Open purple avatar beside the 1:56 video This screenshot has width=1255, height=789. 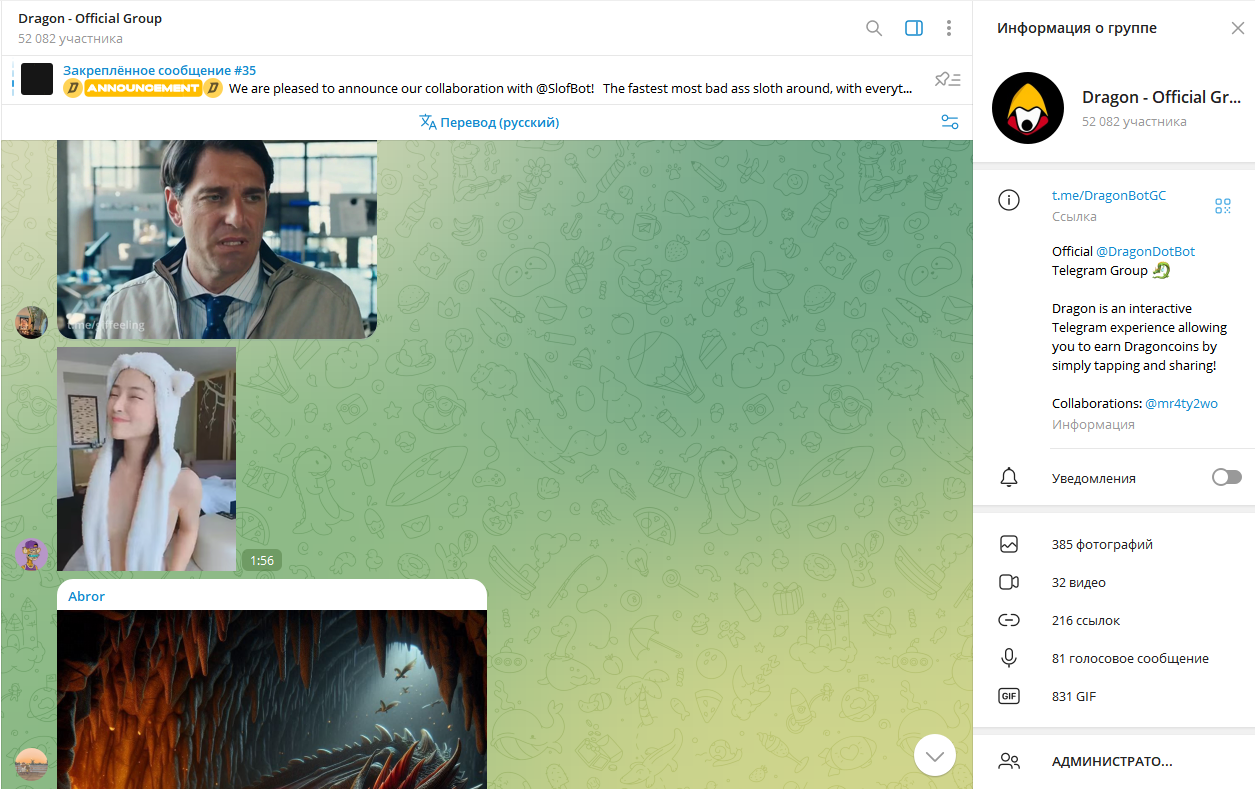32,554
